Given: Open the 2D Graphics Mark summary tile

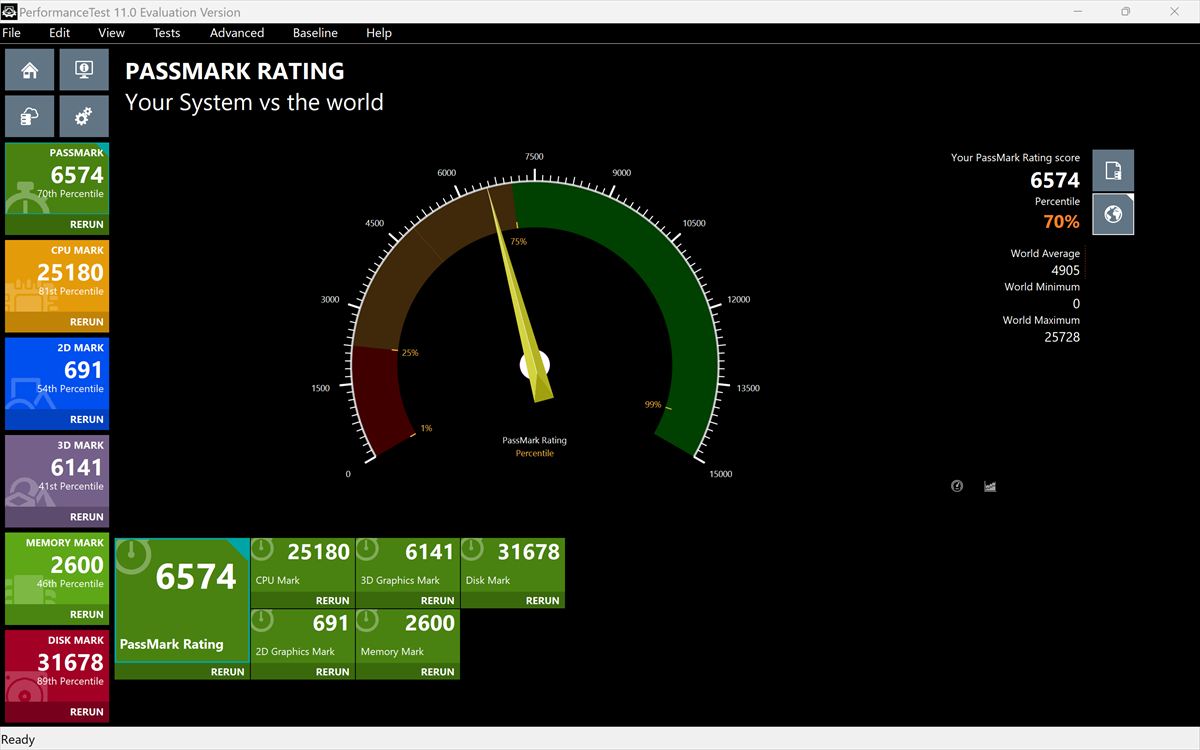Looking at the screenshot, I should pos(302,636).
